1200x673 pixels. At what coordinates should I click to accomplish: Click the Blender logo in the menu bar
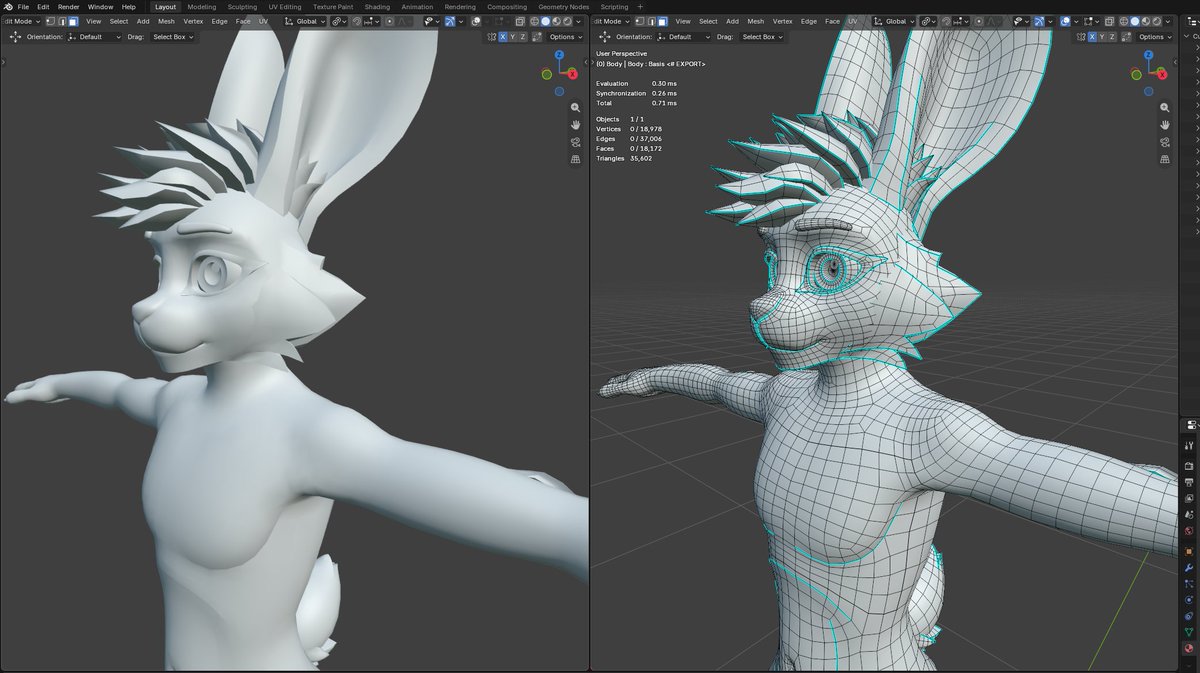[7, 6]
